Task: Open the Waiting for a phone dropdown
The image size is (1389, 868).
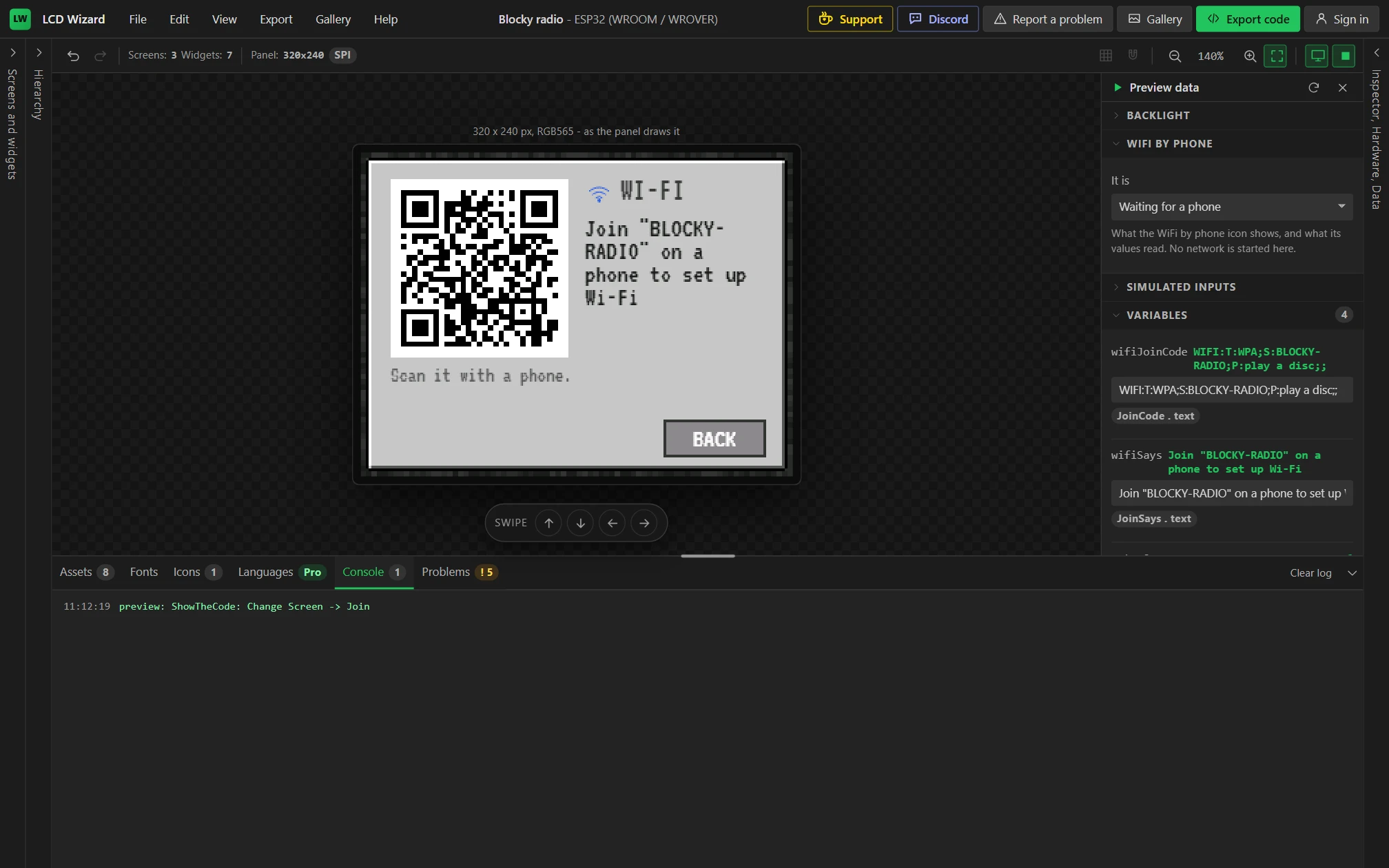Action: coord(1231,207)
